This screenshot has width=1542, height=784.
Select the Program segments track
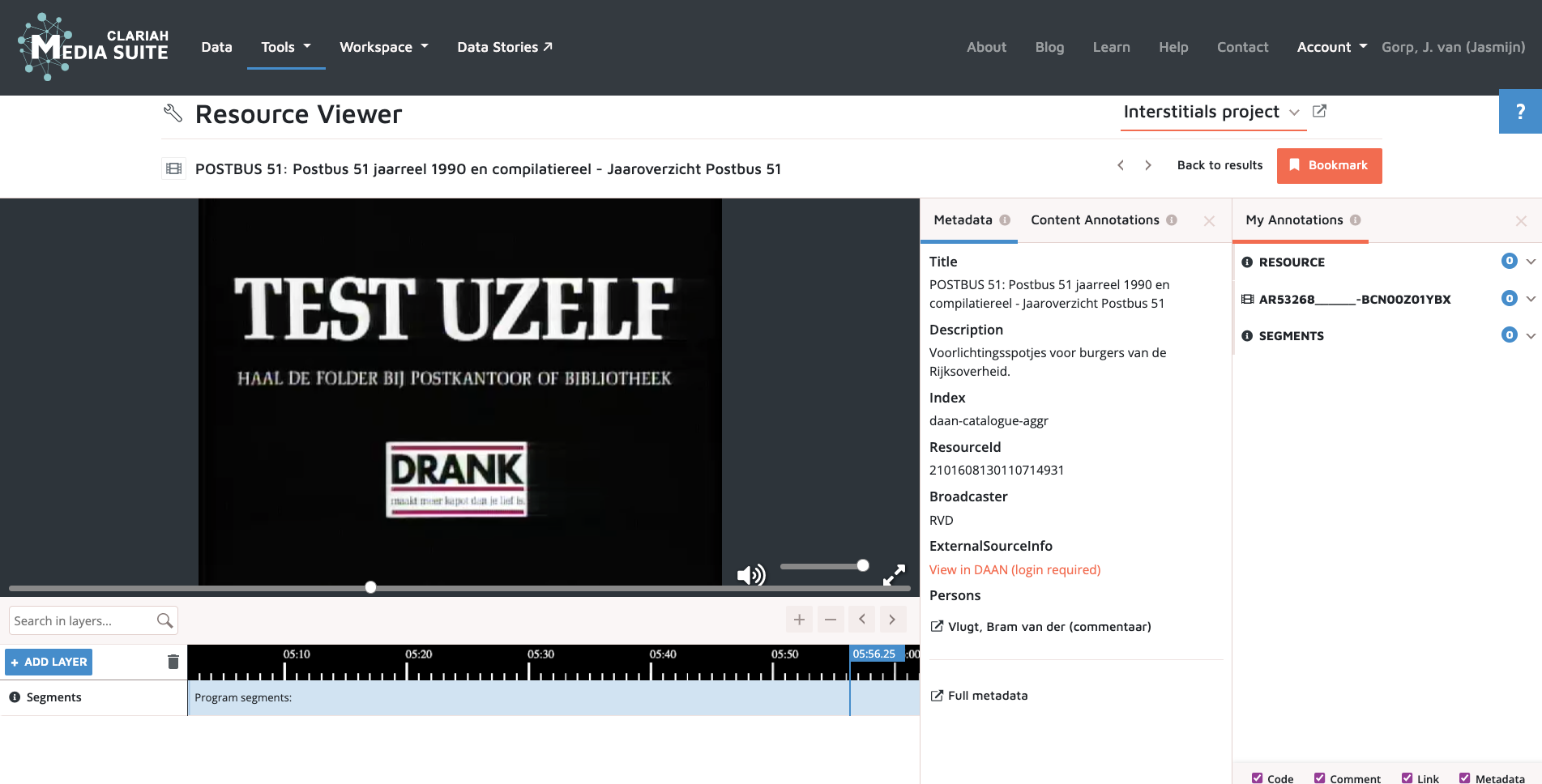point(553,697)
